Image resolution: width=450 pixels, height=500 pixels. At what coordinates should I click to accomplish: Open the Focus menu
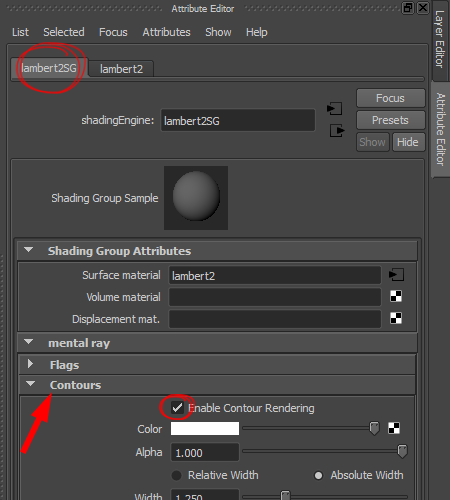tap(113, 32)
